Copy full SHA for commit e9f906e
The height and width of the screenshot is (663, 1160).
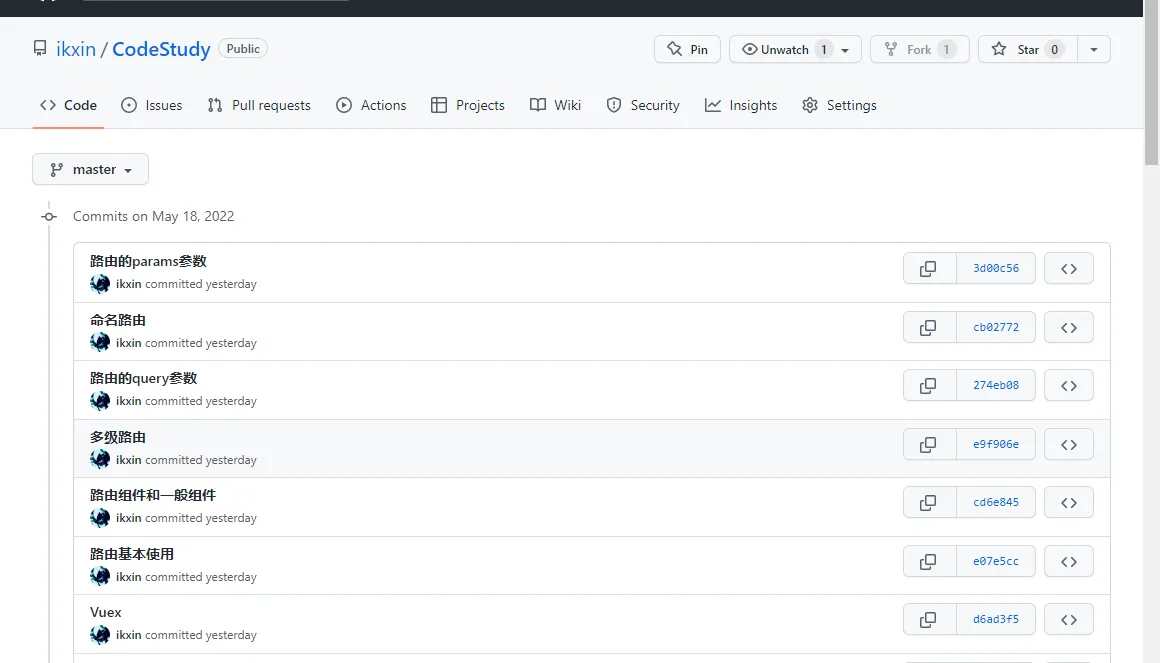(x=929, y=445)
